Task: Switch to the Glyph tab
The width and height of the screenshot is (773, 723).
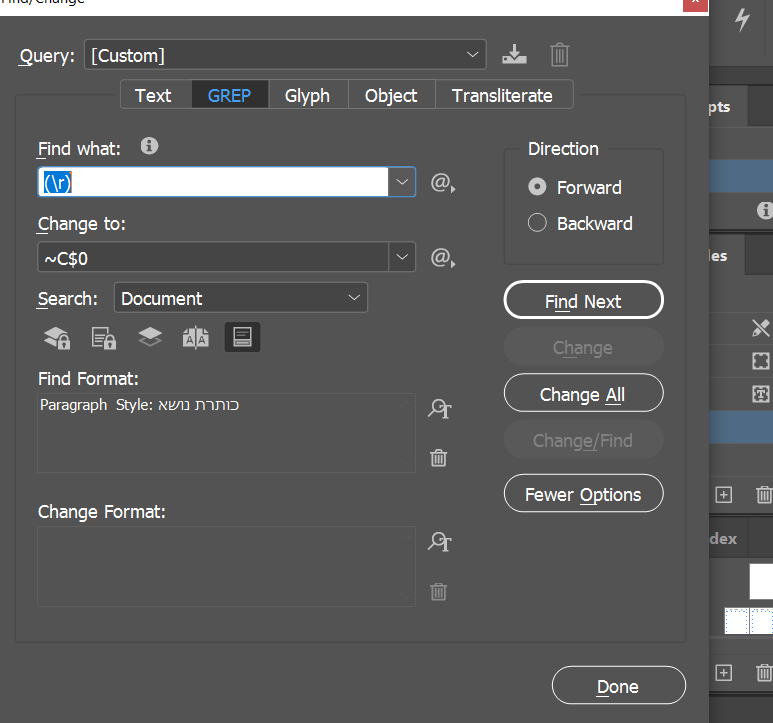Action: pos(307,95)
